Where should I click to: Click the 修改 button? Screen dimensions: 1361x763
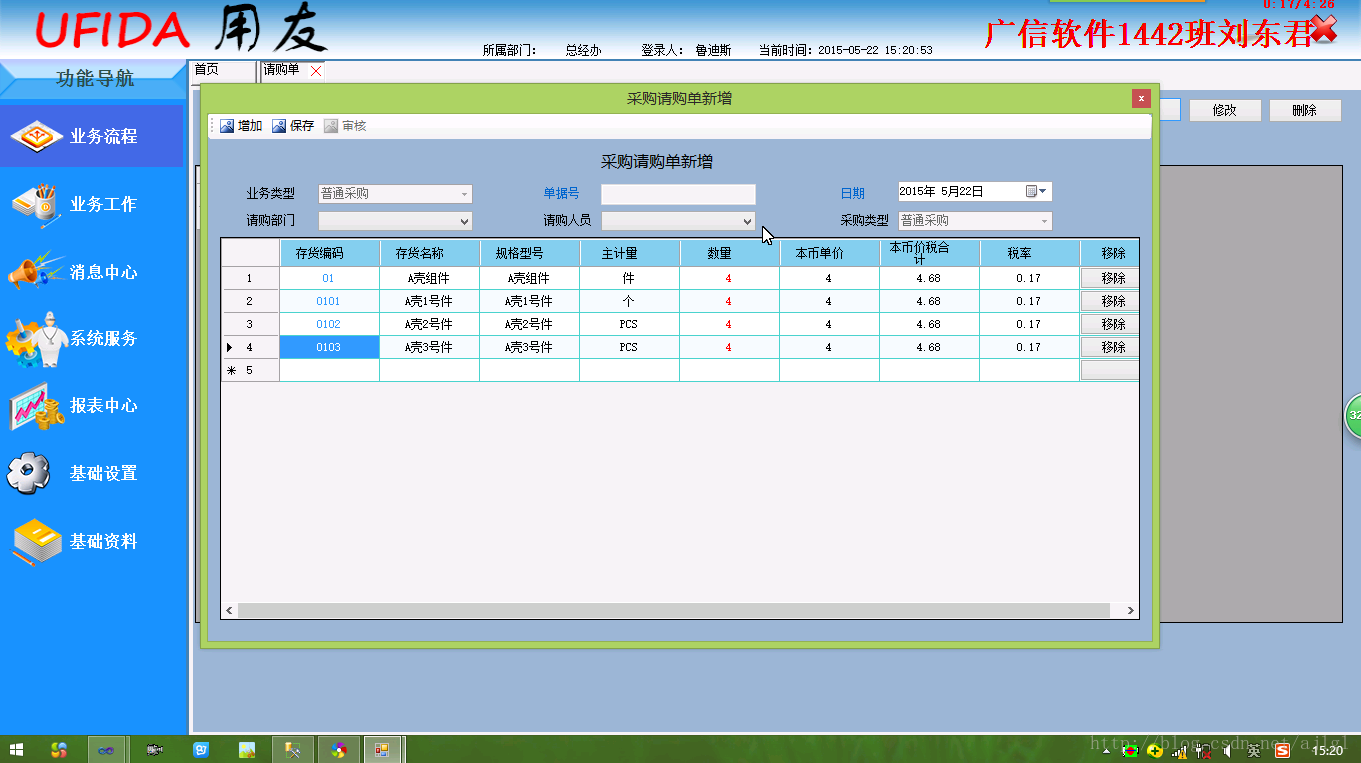pyautogui.click(x=1224, y=111)
